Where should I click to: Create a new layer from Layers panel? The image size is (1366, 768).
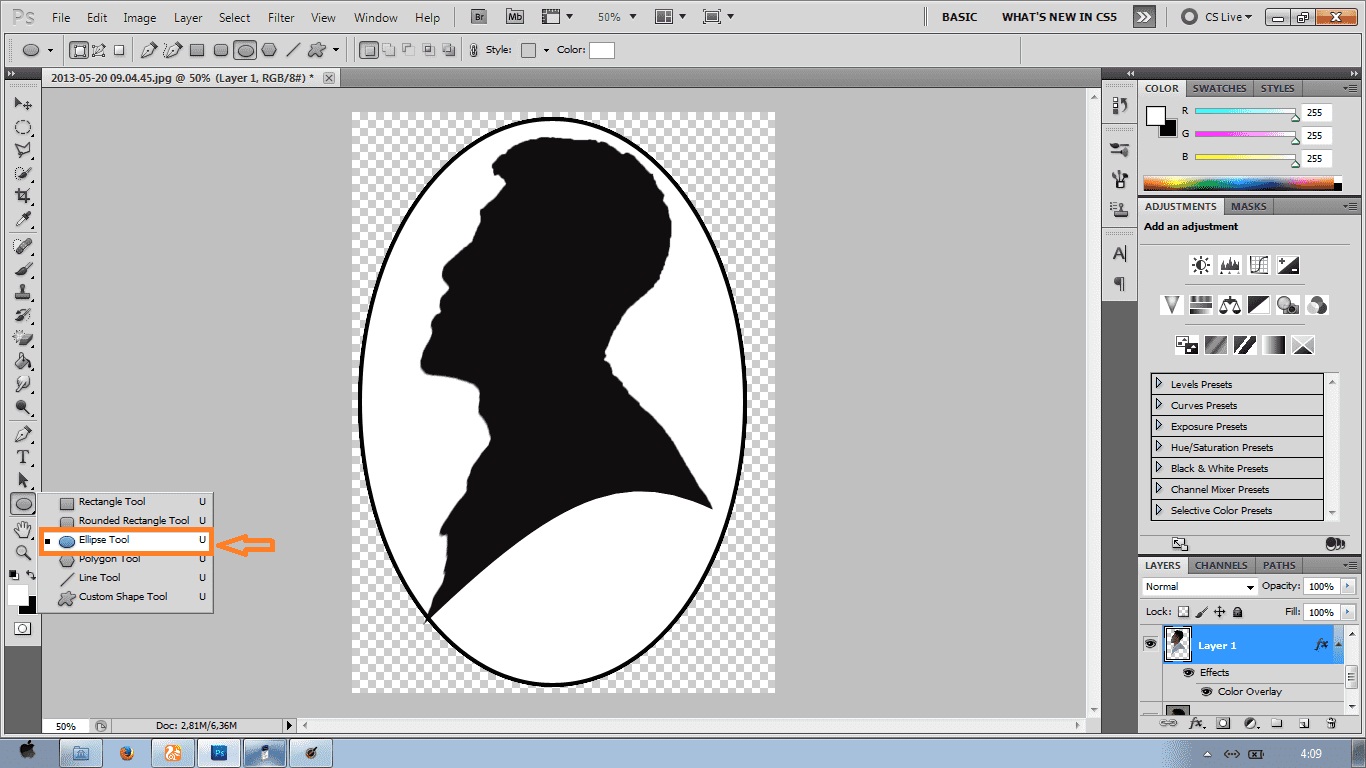click(x=1304, y=723)
